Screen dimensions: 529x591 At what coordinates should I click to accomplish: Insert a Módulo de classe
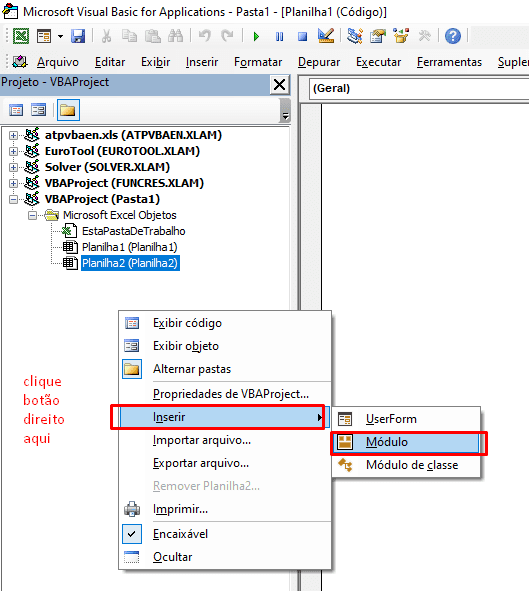click(x=406, y=465)
